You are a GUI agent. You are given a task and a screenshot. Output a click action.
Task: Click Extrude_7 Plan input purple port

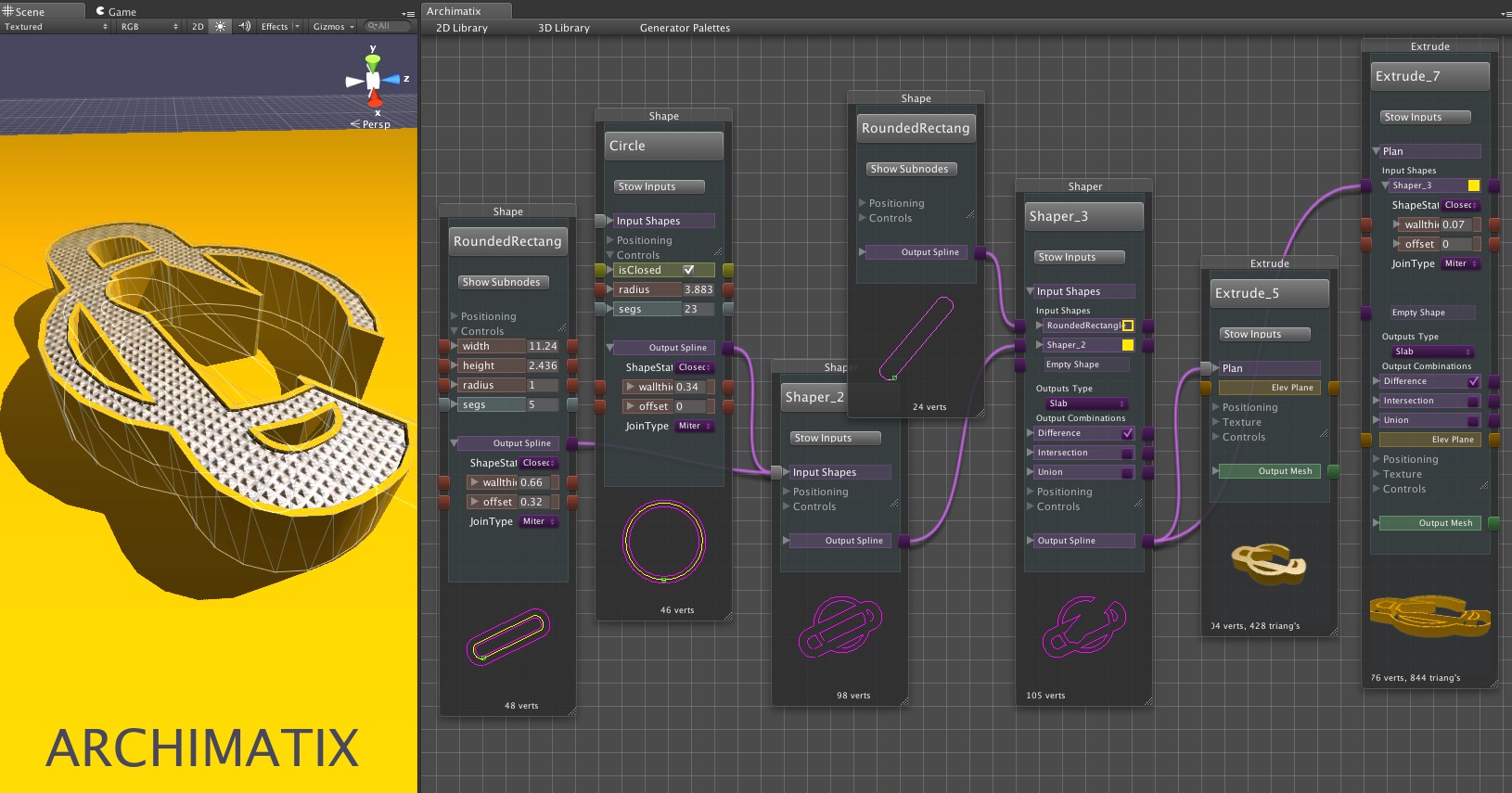1366,185
